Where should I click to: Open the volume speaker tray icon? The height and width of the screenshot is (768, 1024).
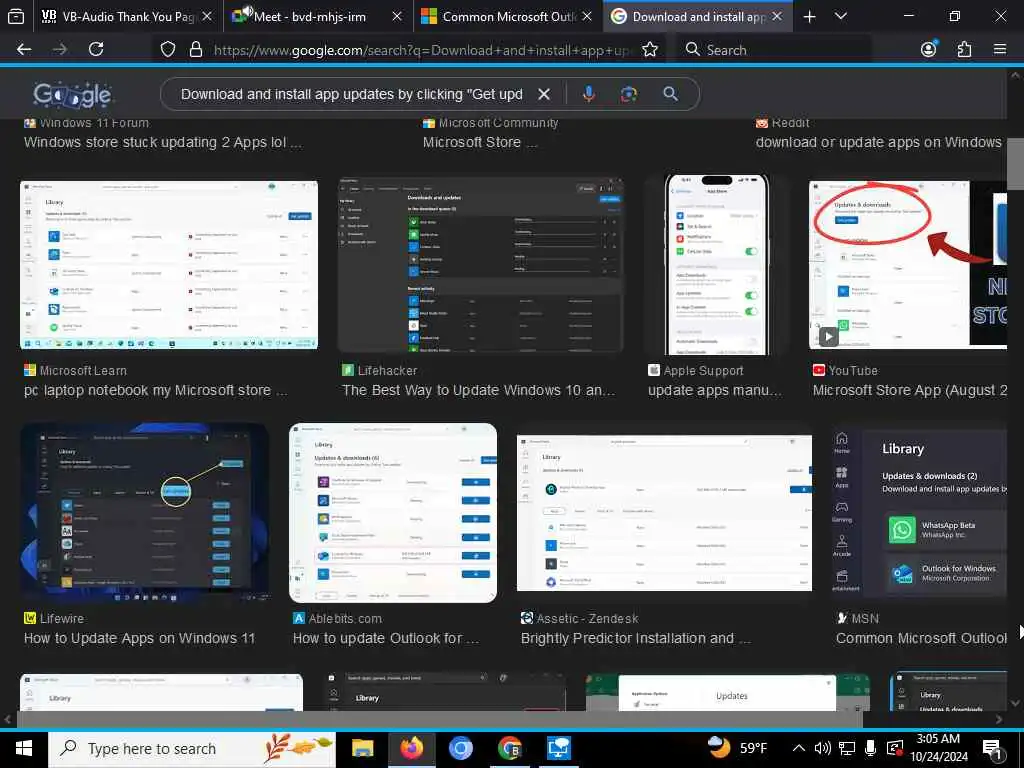(822, 748)
